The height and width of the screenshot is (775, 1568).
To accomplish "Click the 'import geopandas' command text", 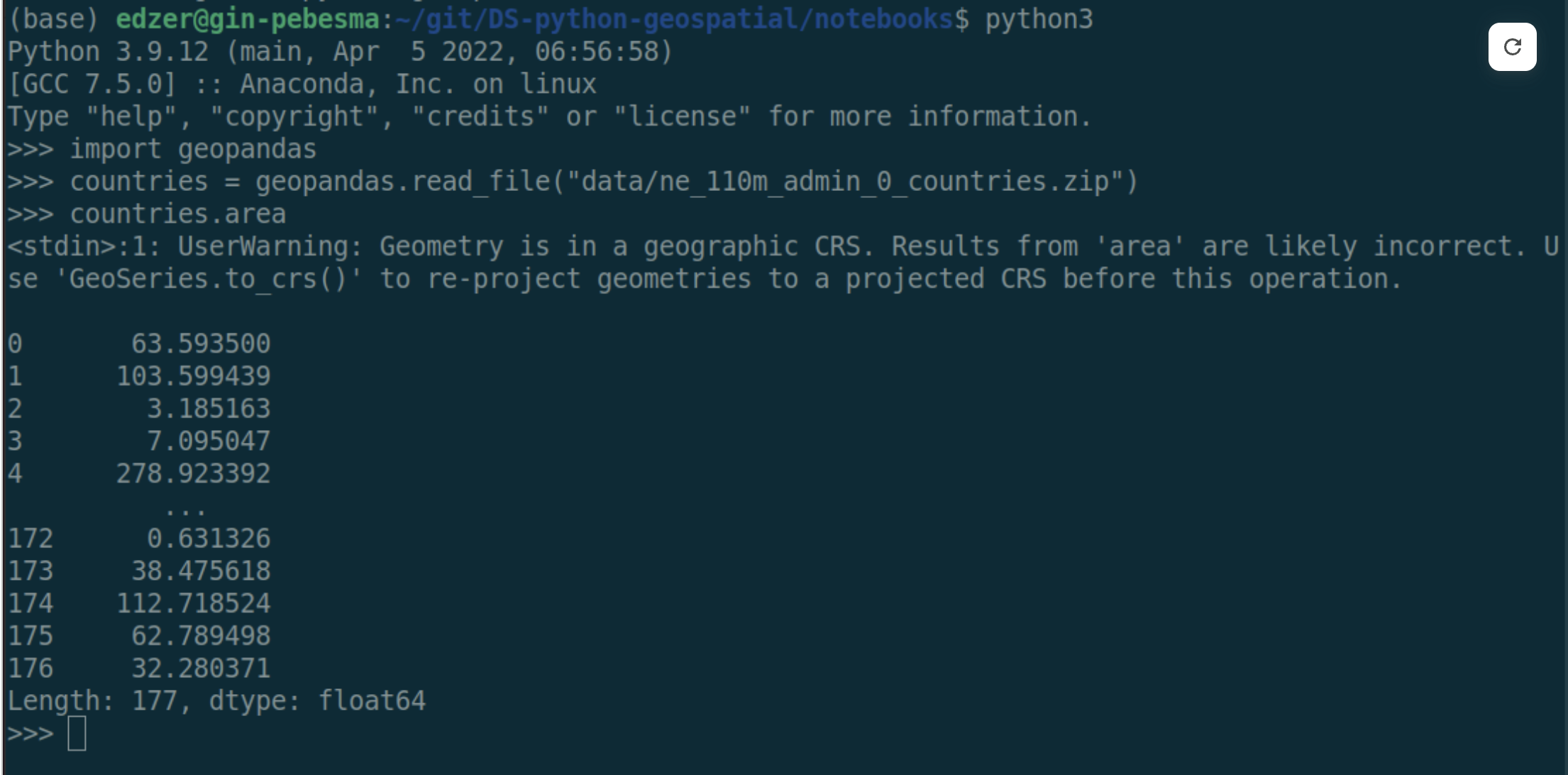I will (193, 149).
